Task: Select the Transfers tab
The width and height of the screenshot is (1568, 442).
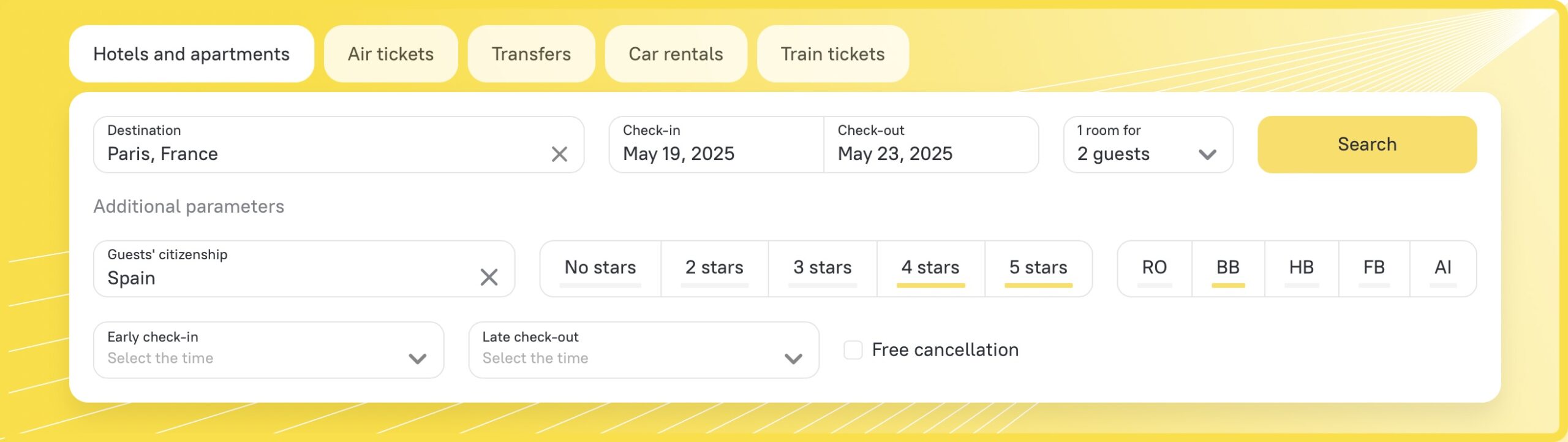Action: 531,54
